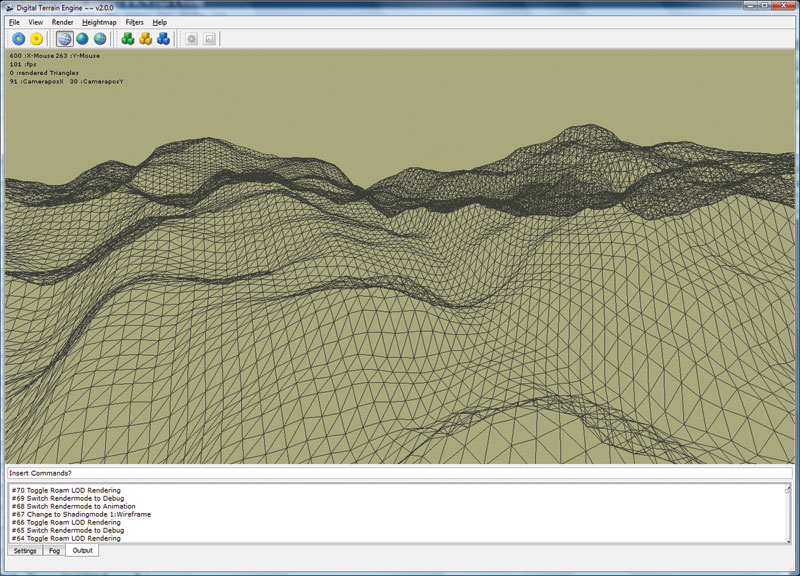The width and height of the screenshot is (800, 576).
Task: Click the wireframe terrain viewport
Action: pyautogui.click(x=399, y=257)
